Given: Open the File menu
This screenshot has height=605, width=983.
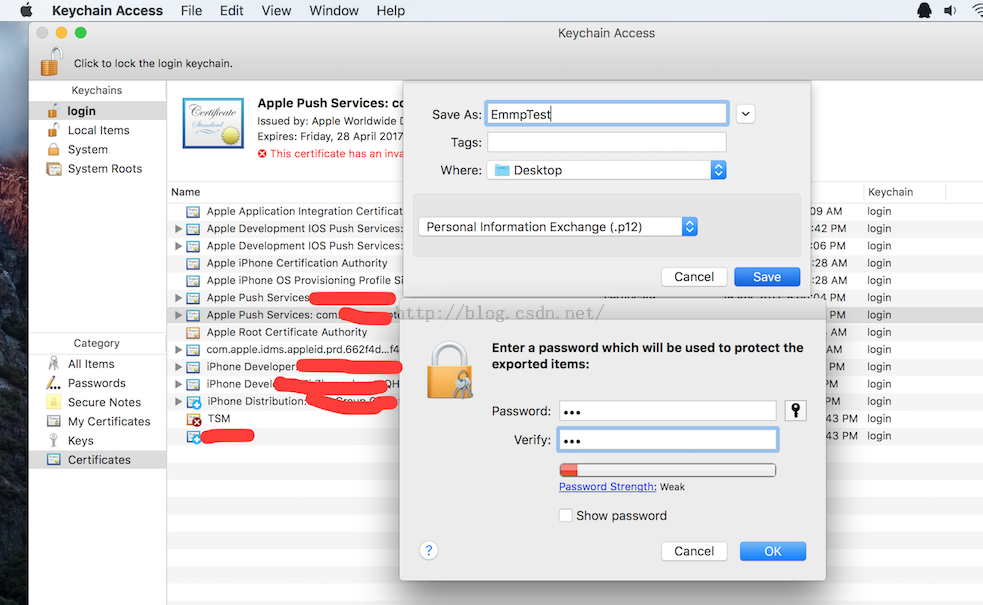Looking at the screenshot, I should [x=191, y=11].
